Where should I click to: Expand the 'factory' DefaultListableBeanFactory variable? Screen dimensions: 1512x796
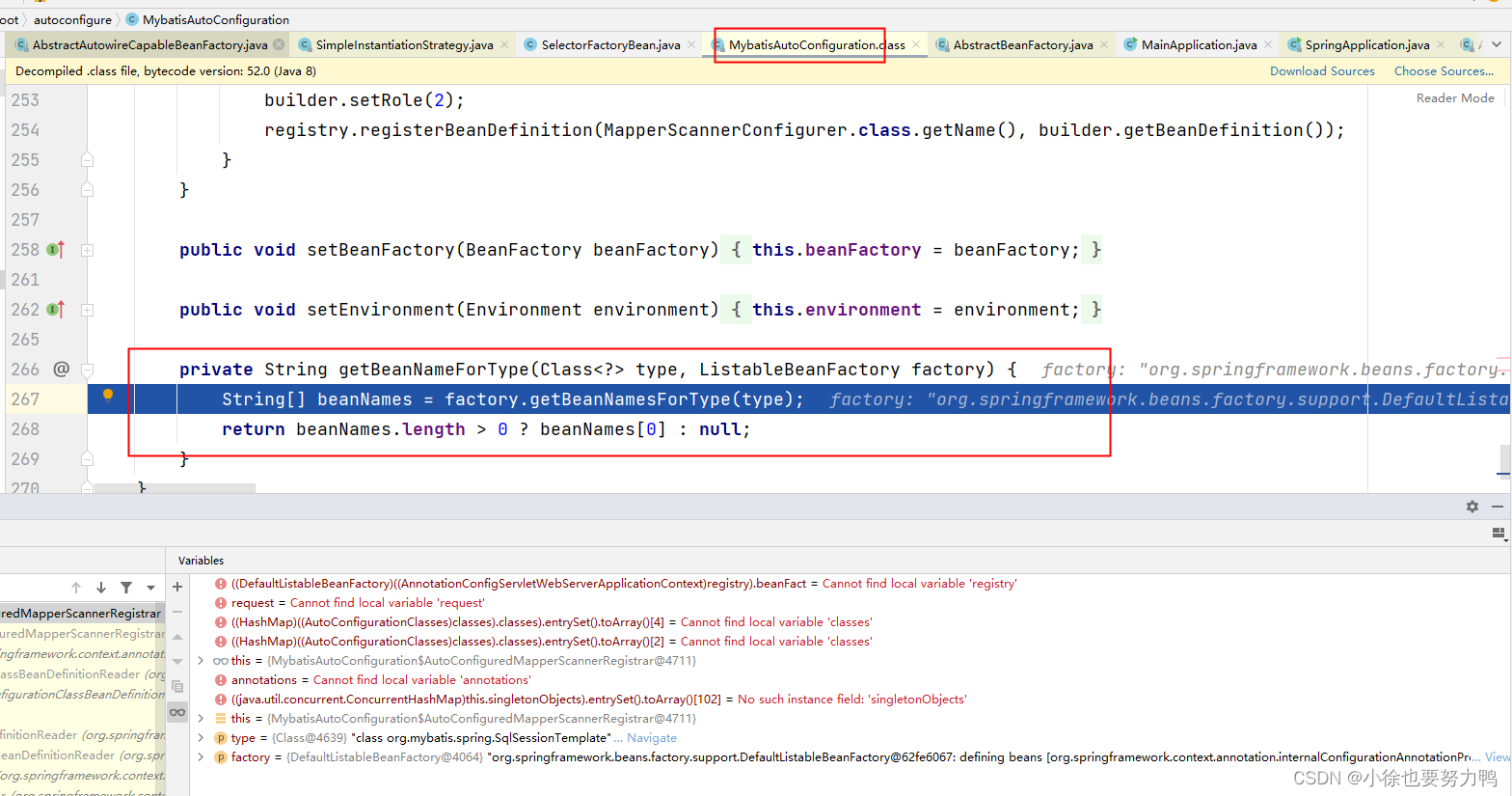201,757
